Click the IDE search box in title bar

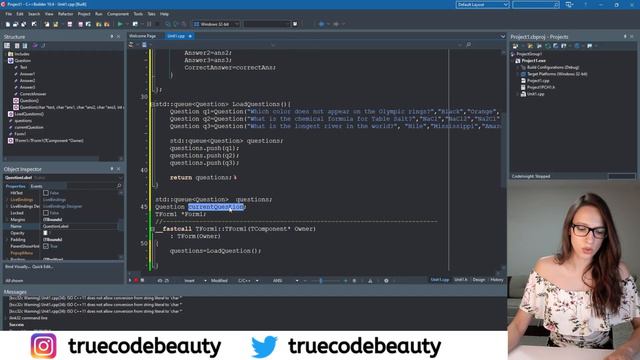click(536, 4)
